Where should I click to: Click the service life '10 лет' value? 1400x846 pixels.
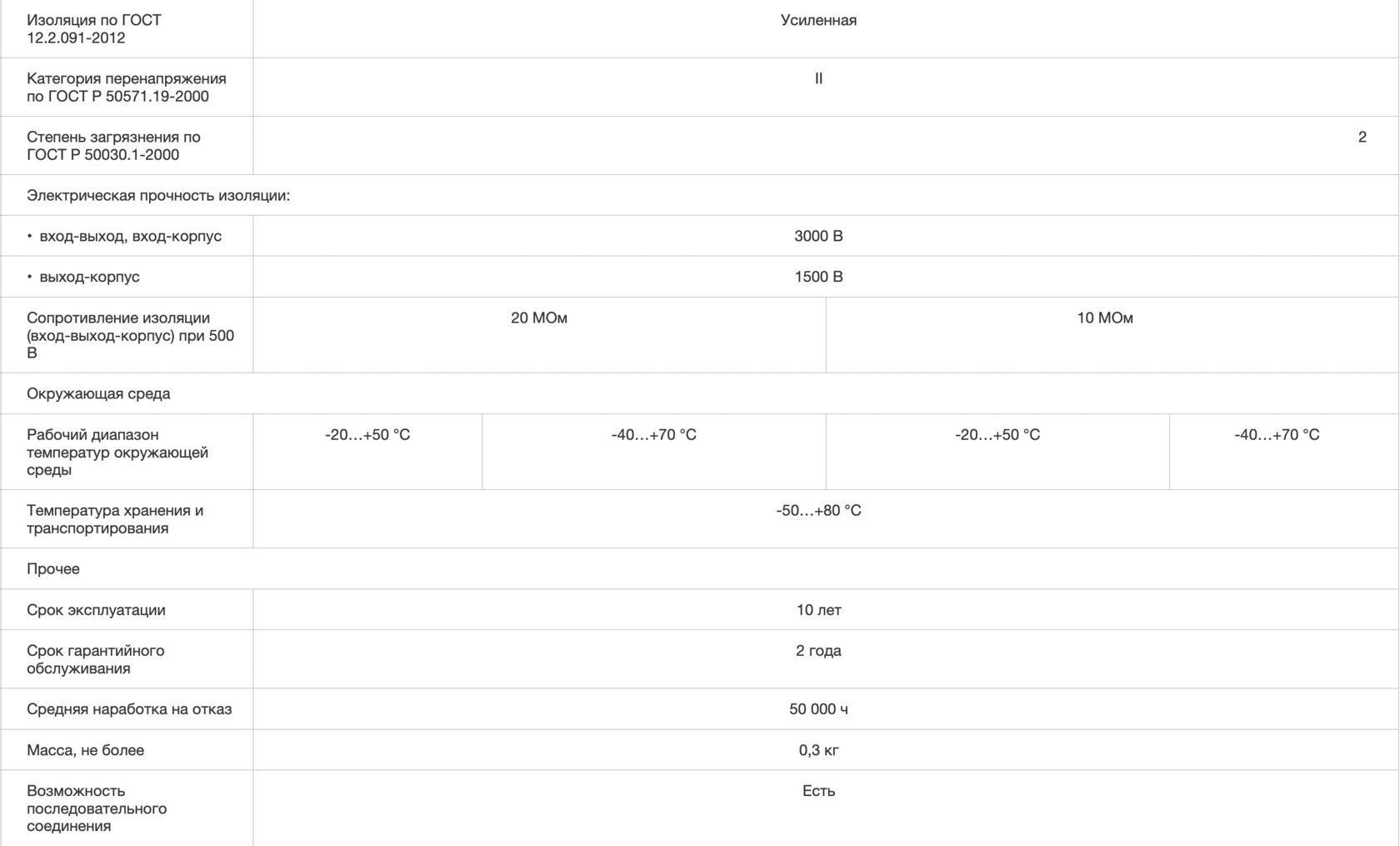tap(818, 609)
